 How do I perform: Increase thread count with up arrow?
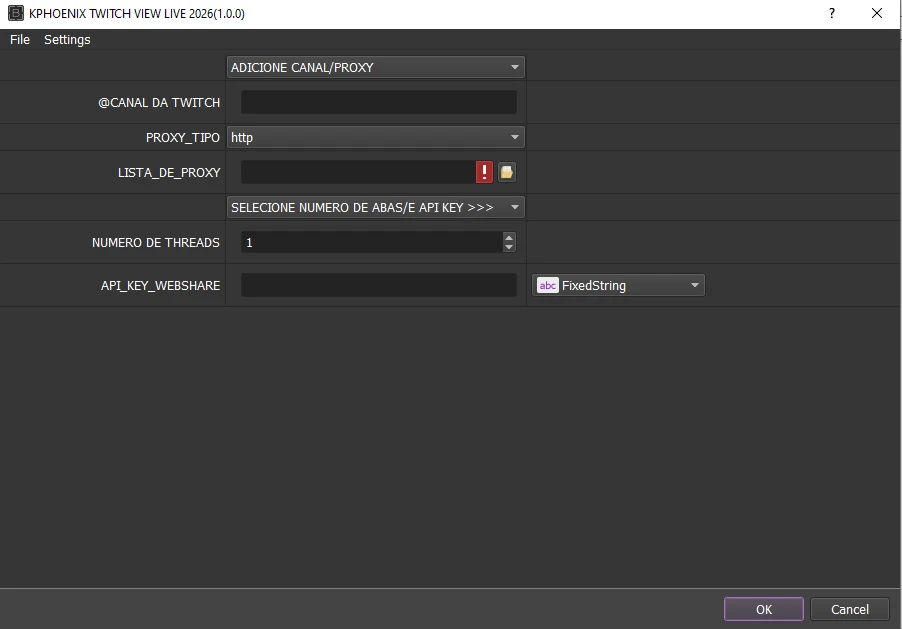pyautogui.click(x=509, y=237)
